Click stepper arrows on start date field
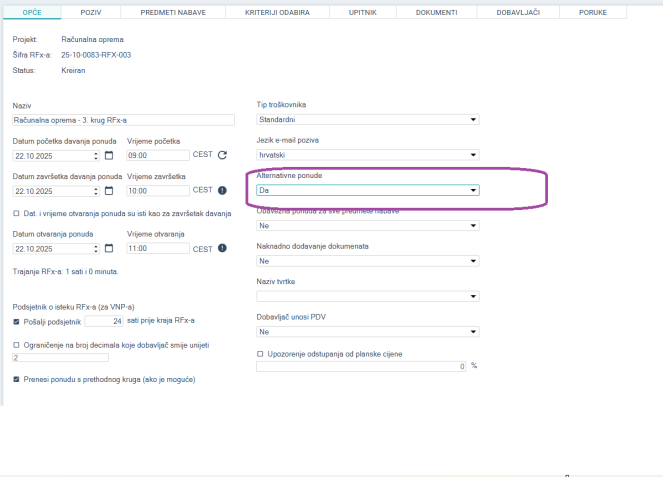The image size is (663, 477). click(x=96, y=155)
